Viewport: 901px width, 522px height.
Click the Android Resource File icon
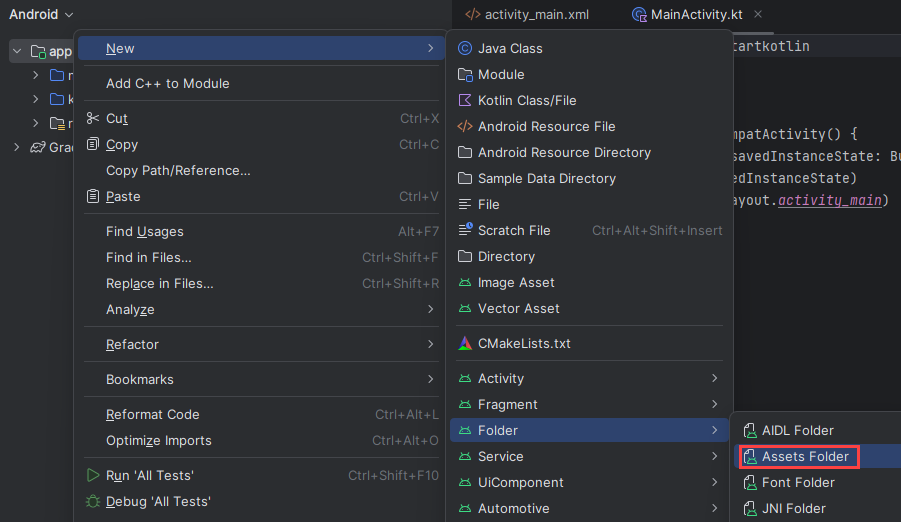[x=465, y=126]
